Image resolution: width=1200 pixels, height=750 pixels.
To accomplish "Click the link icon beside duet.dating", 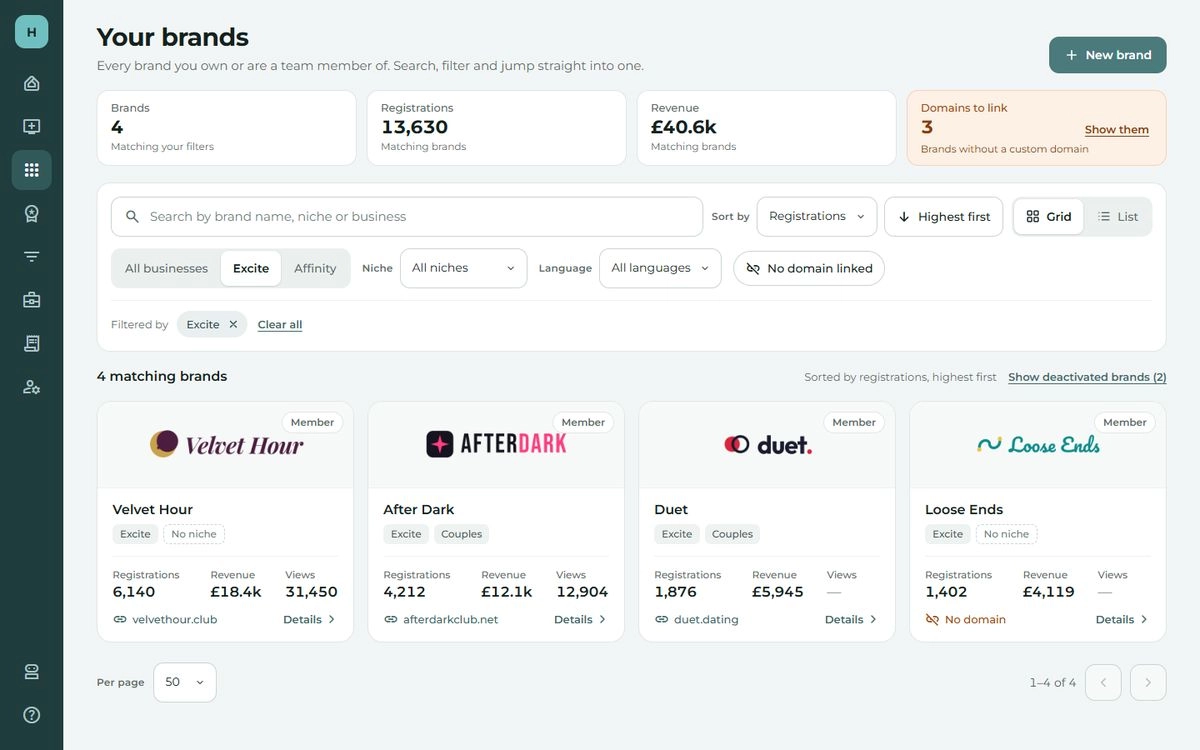I will [x=662, y=620].
